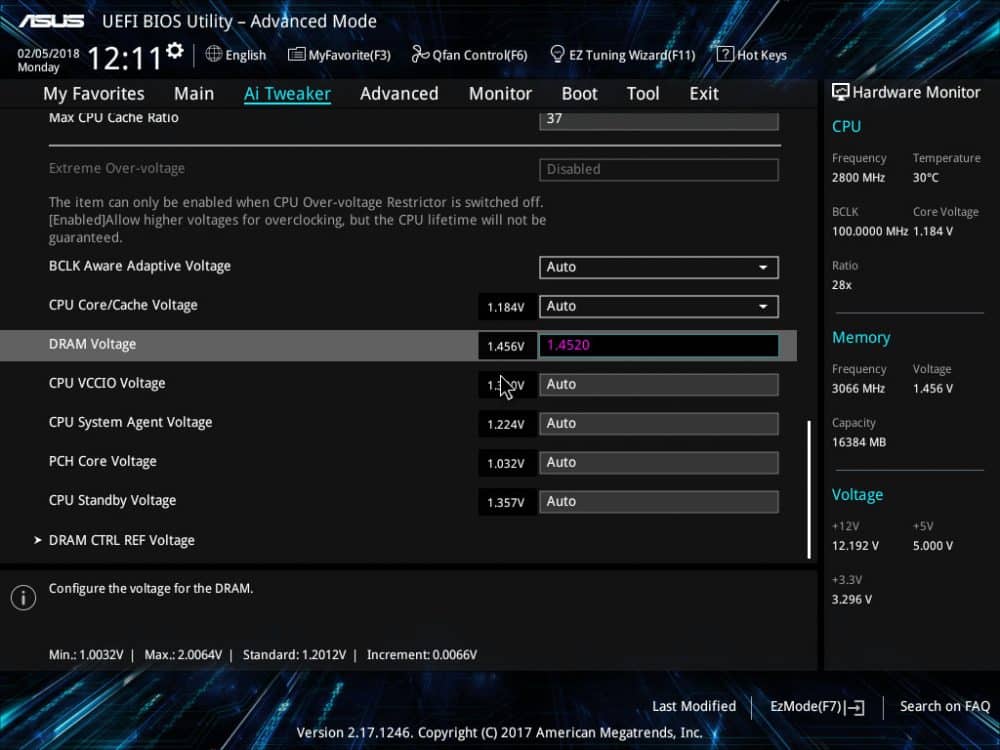Open the Monitor tab
This screenshot has width=1000, height=750.
(x=500, y=94)
